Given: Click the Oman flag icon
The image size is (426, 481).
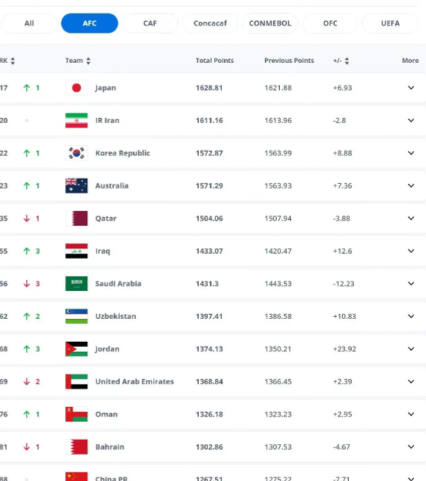Looking at the screenshot, I should (x=76, y=414).
